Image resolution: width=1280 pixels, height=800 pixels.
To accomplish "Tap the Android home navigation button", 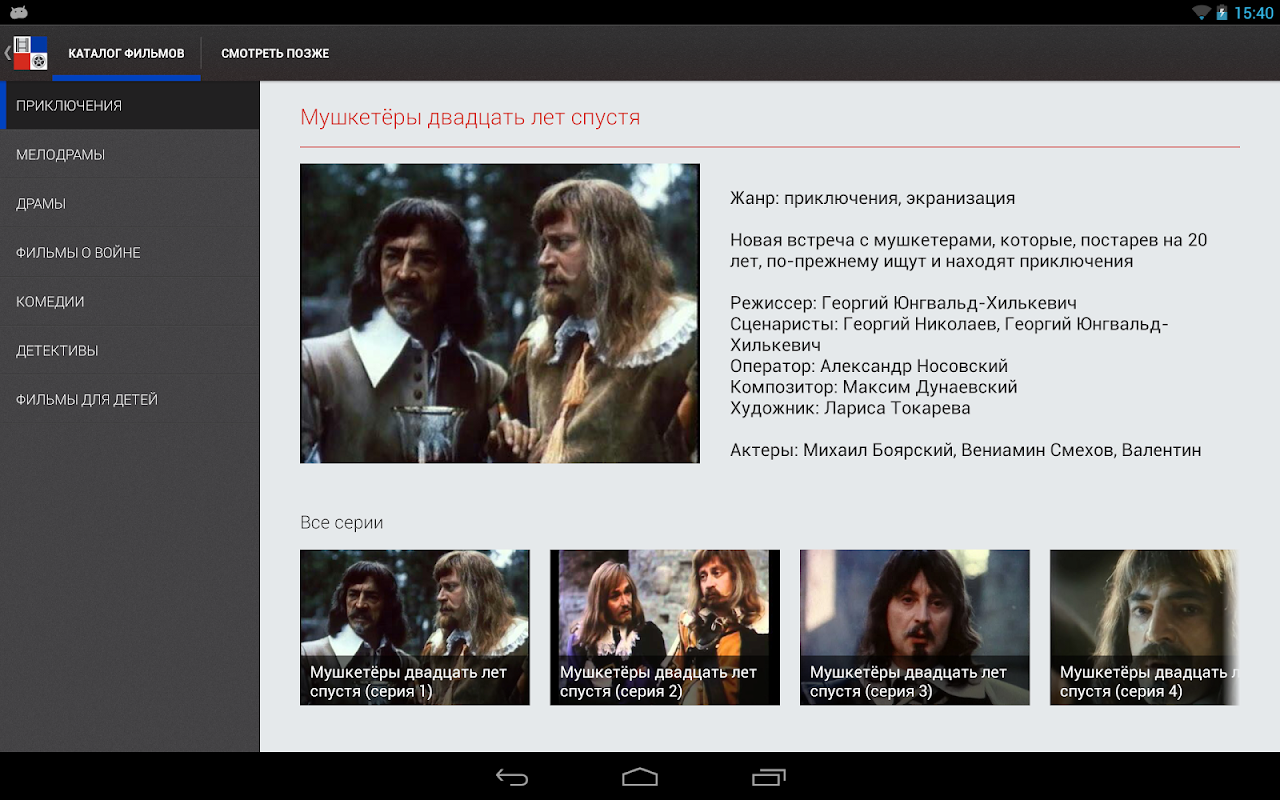I will [640, 777].
